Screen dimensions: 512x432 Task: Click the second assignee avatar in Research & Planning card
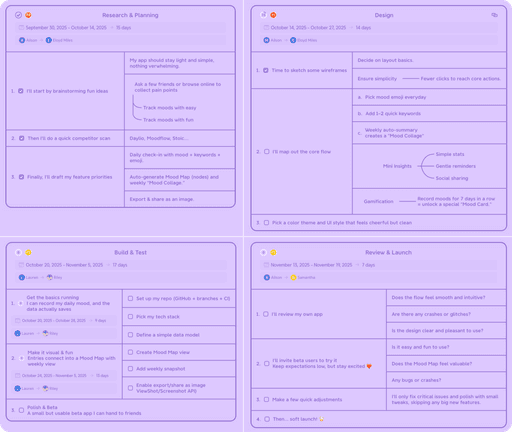49,40
